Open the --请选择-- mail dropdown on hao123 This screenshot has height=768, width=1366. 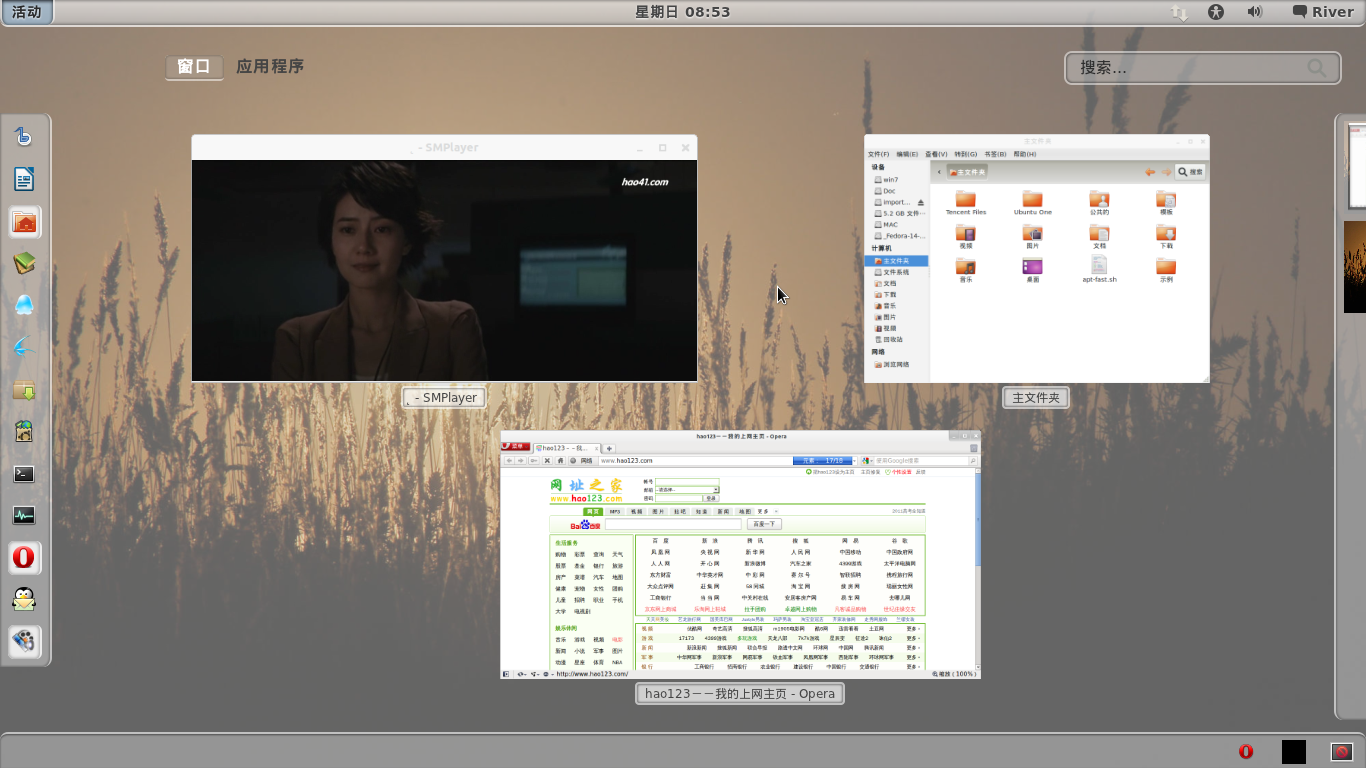[x=687, y=490]
